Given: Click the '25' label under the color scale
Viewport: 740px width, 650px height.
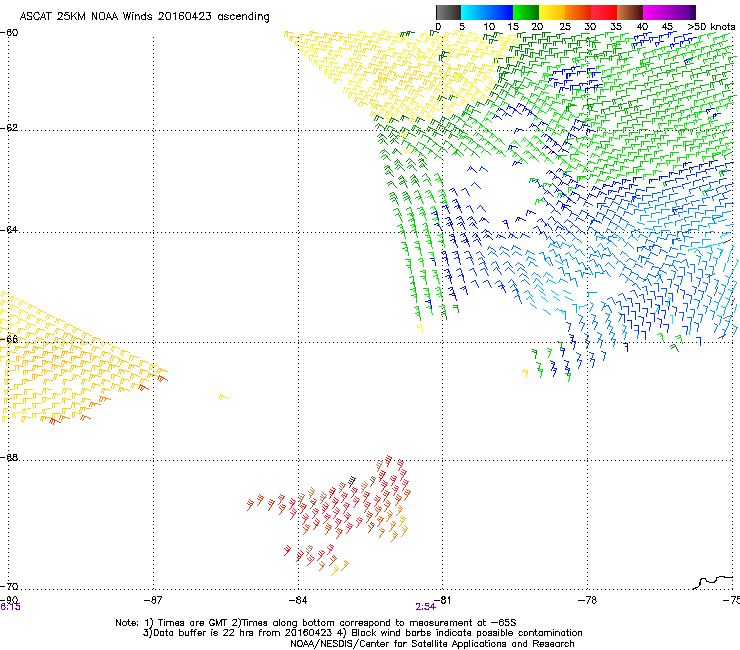Looking at the screenshot, I should (x=565, y=27).
